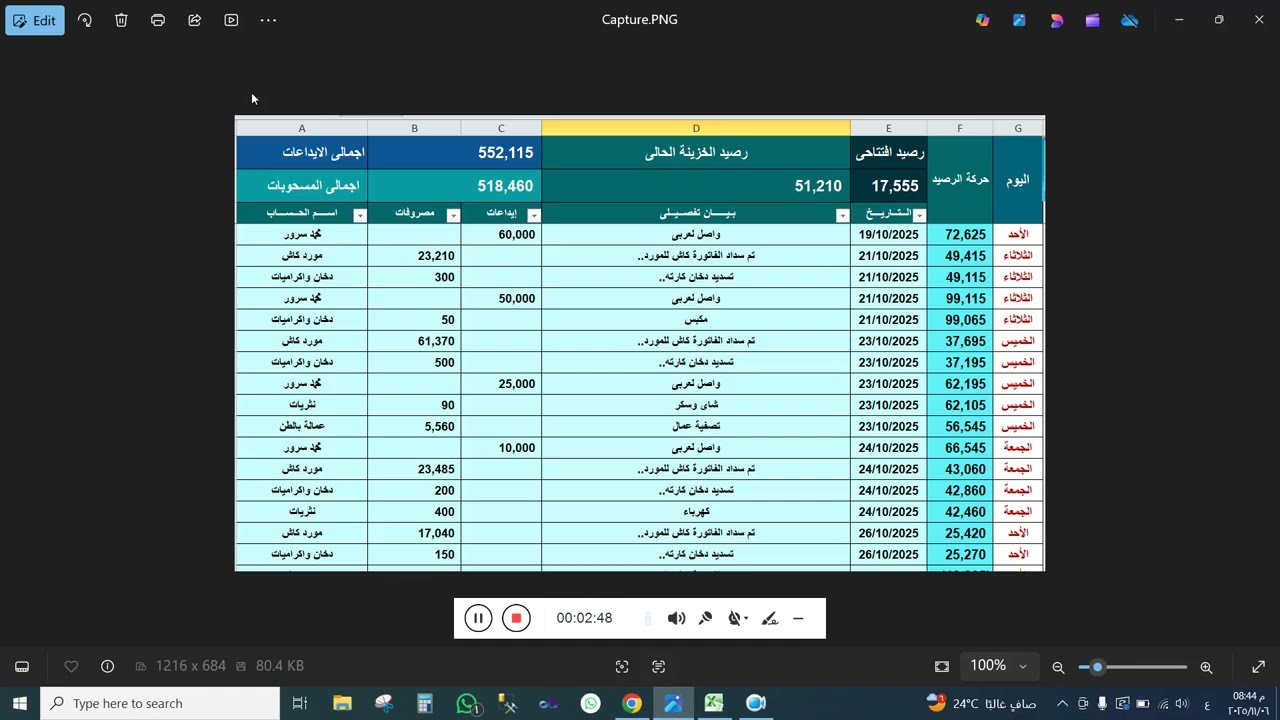Stop the screen recording
Viewport: 1280px width, 720px height.
click(516, 618)
